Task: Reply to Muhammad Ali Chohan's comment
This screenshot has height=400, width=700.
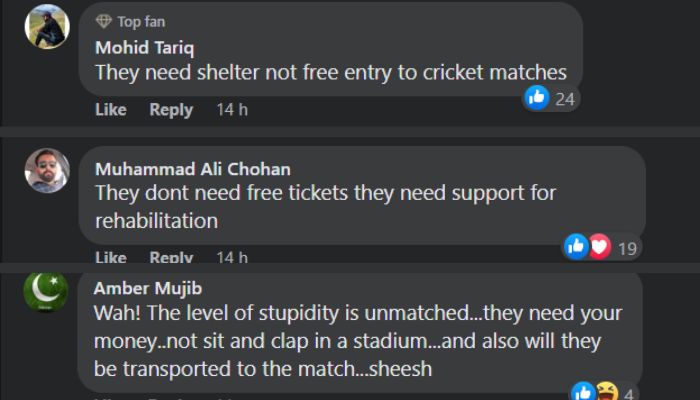Action: (171, 258)
